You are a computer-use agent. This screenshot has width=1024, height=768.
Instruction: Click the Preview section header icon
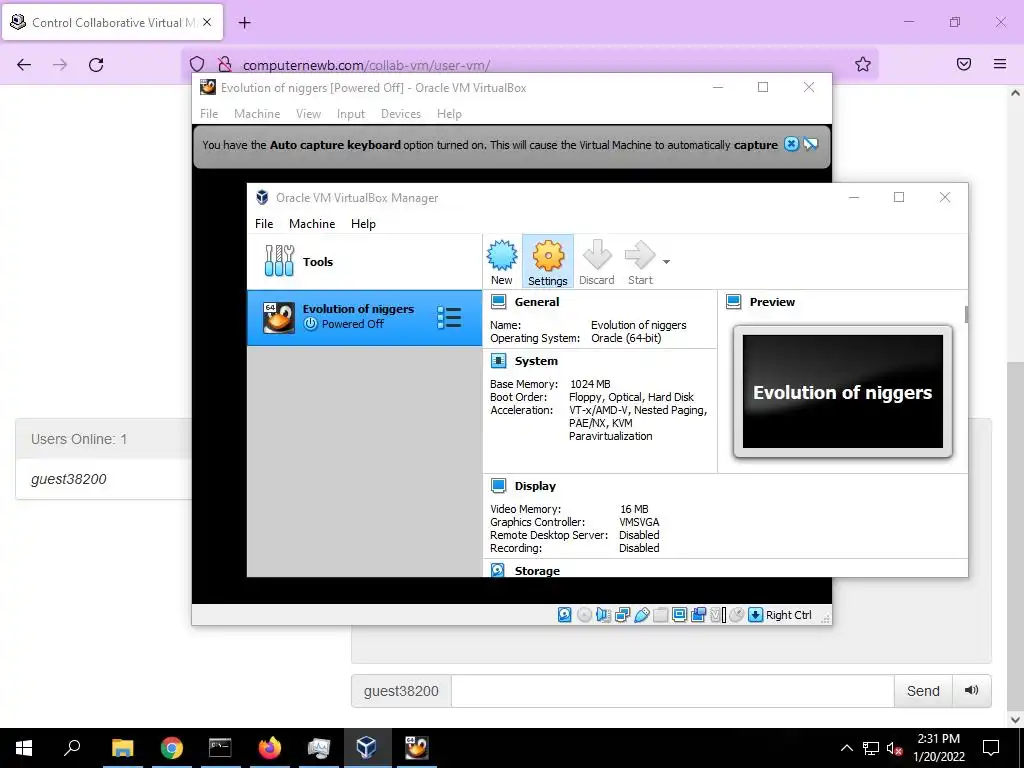(x=734, y=302)
